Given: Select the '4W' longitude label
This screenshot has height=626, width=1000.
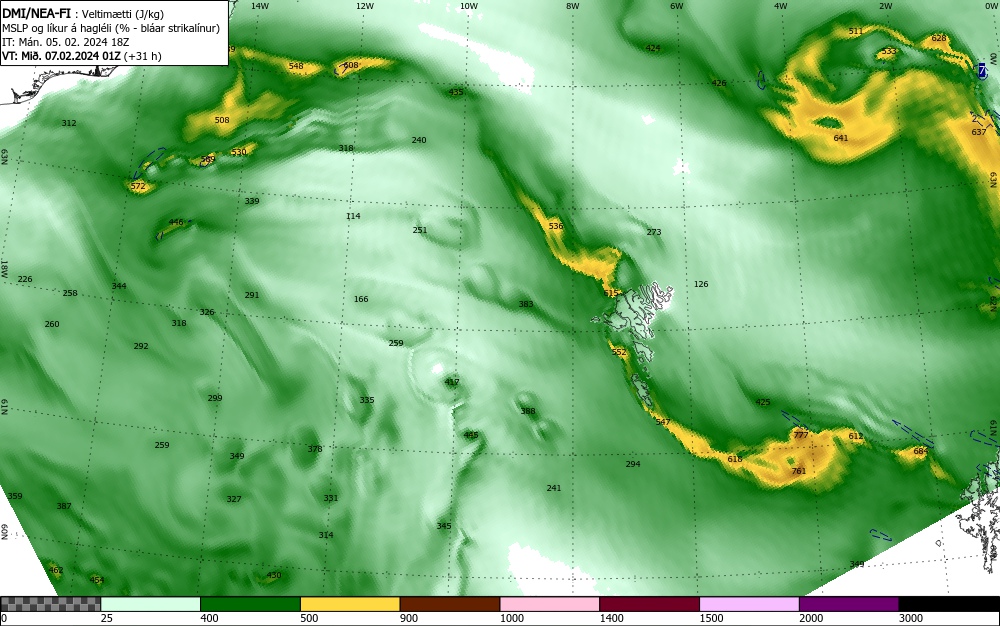Looking at the screenshot, I should pos(781,6).
